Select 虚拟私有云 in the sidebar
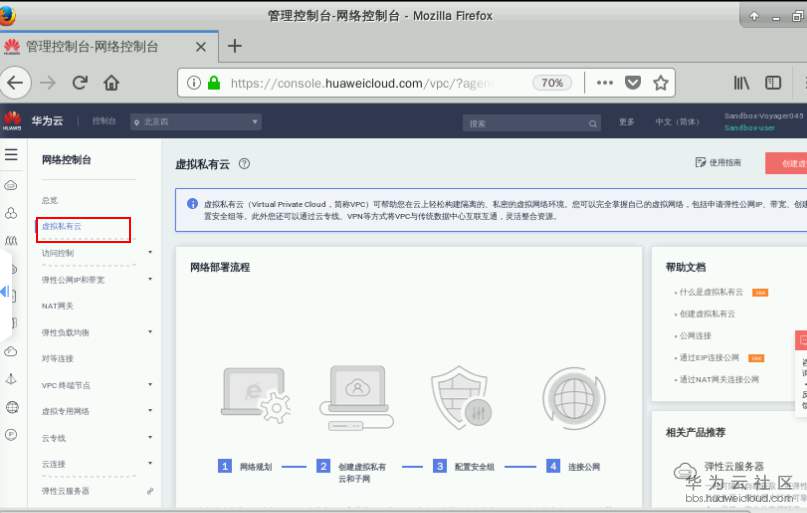The image size is (807, 513). pos(61,226)
